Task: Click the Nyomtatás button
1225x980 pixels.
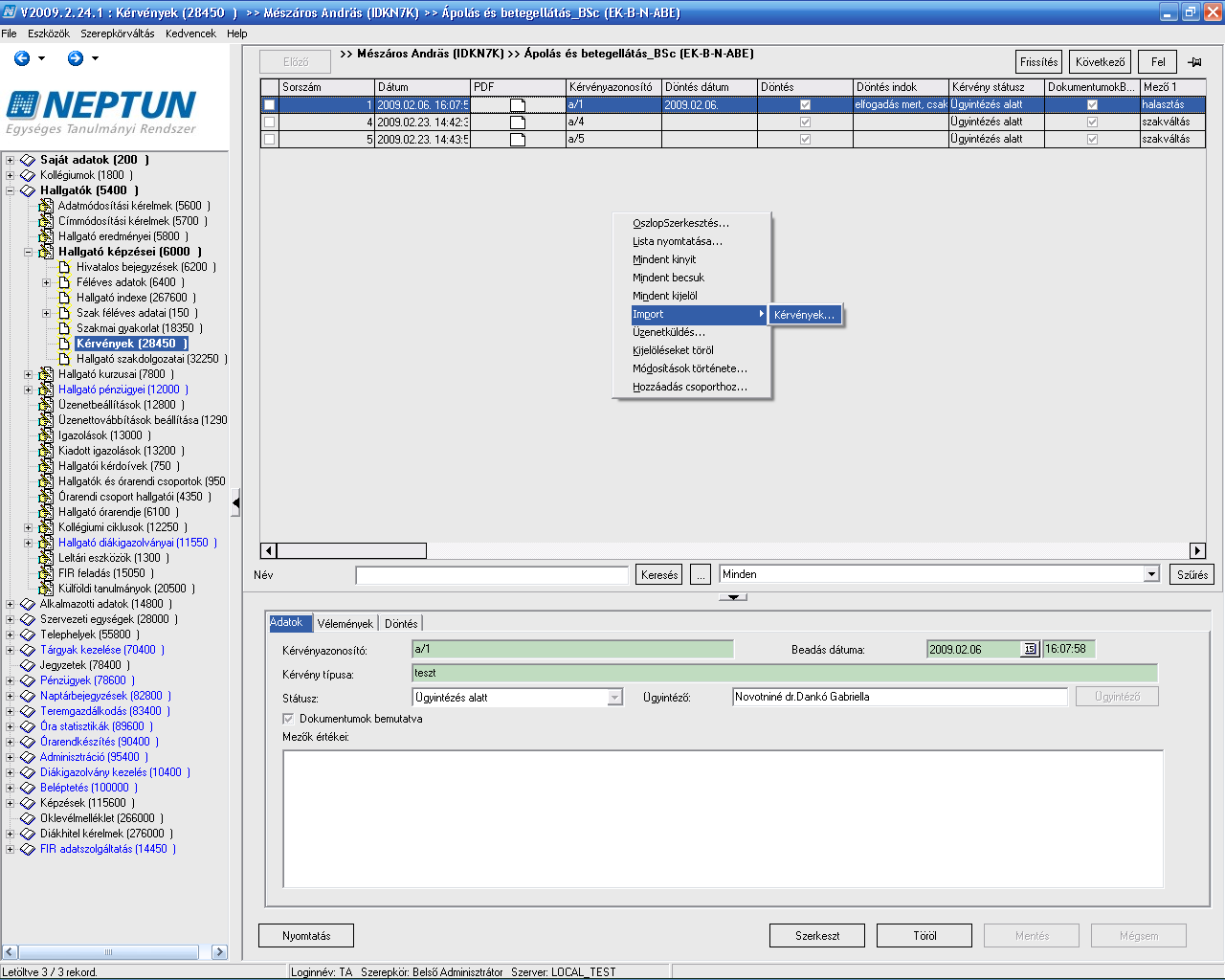Action: (306, 936)
